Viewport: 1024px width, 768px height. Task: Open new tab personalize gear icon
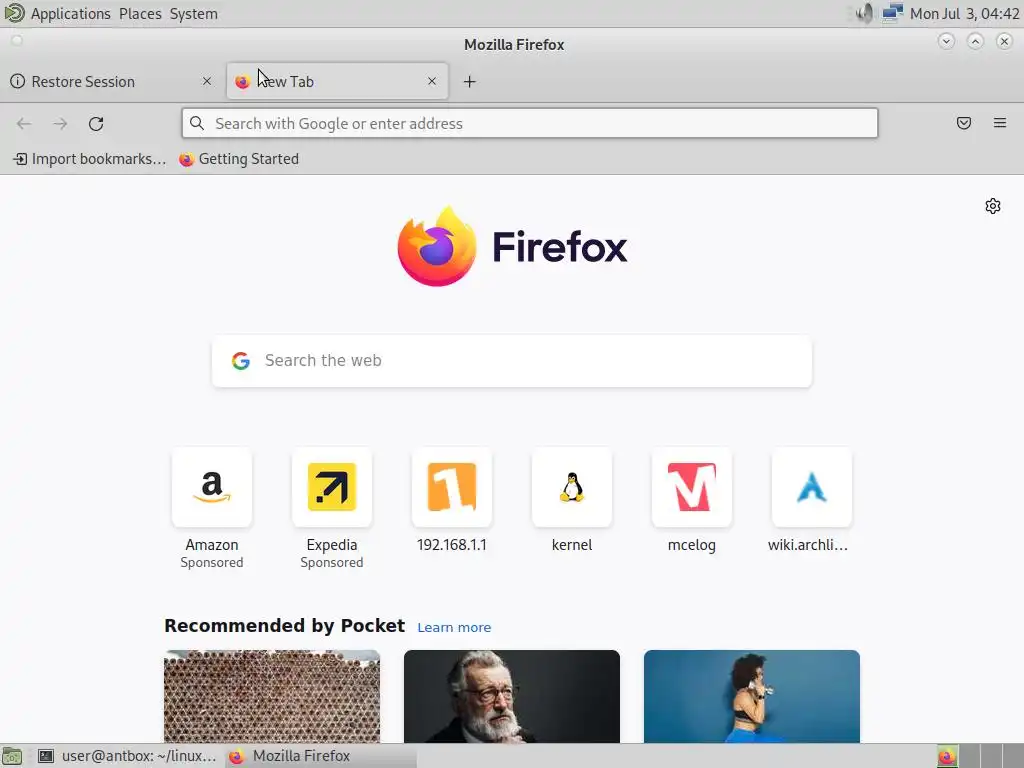point(993,206)
